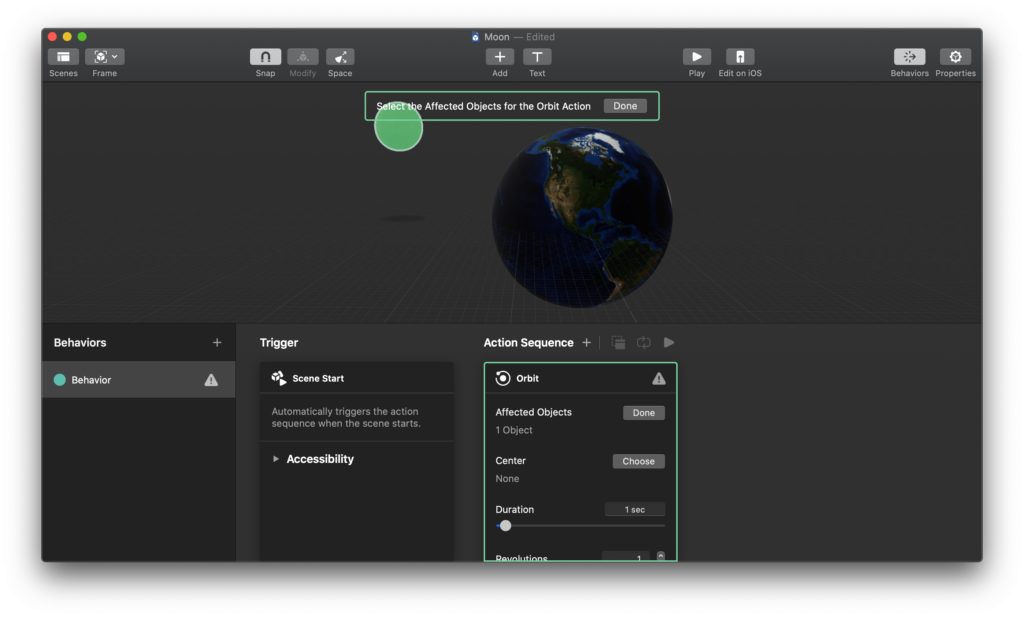Click the Action Sequence heading
Image resolution: width=1024 pixels, height=617 pixels.
(528, 343)
